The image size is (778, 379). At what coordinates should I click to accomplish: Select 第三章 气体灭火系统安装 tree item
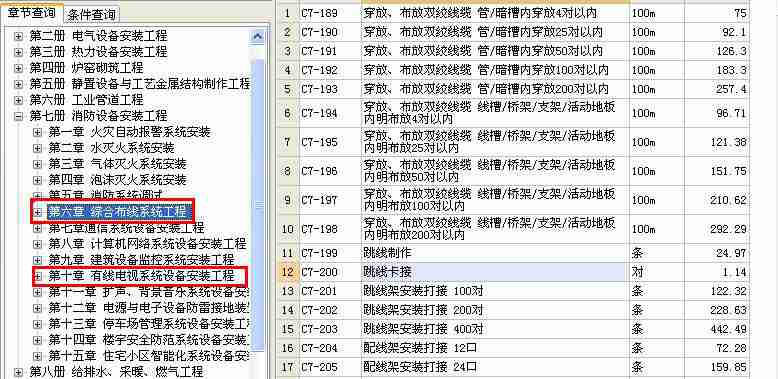click(x=117, y=164)
